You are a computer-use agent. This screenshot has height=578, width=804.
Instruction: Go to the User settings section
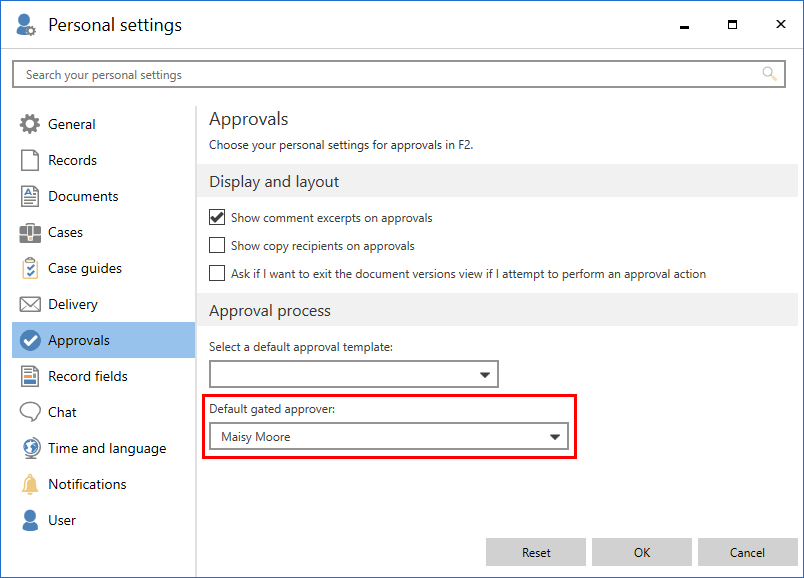point(62,521)
